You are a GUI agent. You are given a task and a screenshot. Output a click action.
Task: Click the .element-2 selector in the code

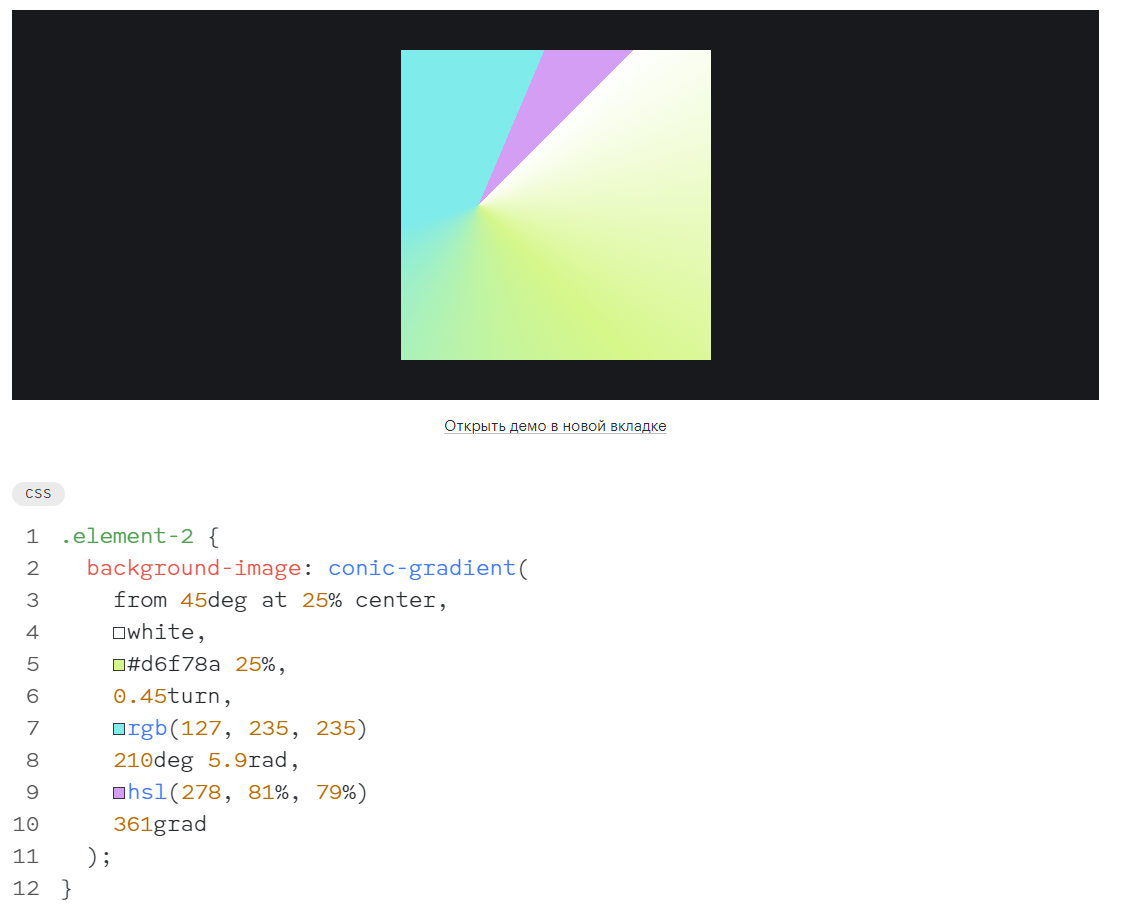tap(127, 536)
